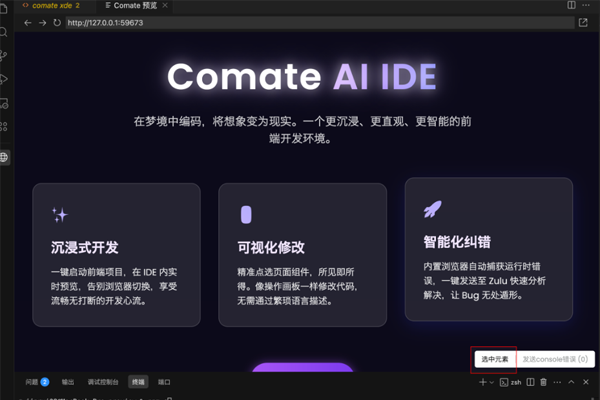Click the URL address field
This screenshot has height=400, width=600.
320,23
